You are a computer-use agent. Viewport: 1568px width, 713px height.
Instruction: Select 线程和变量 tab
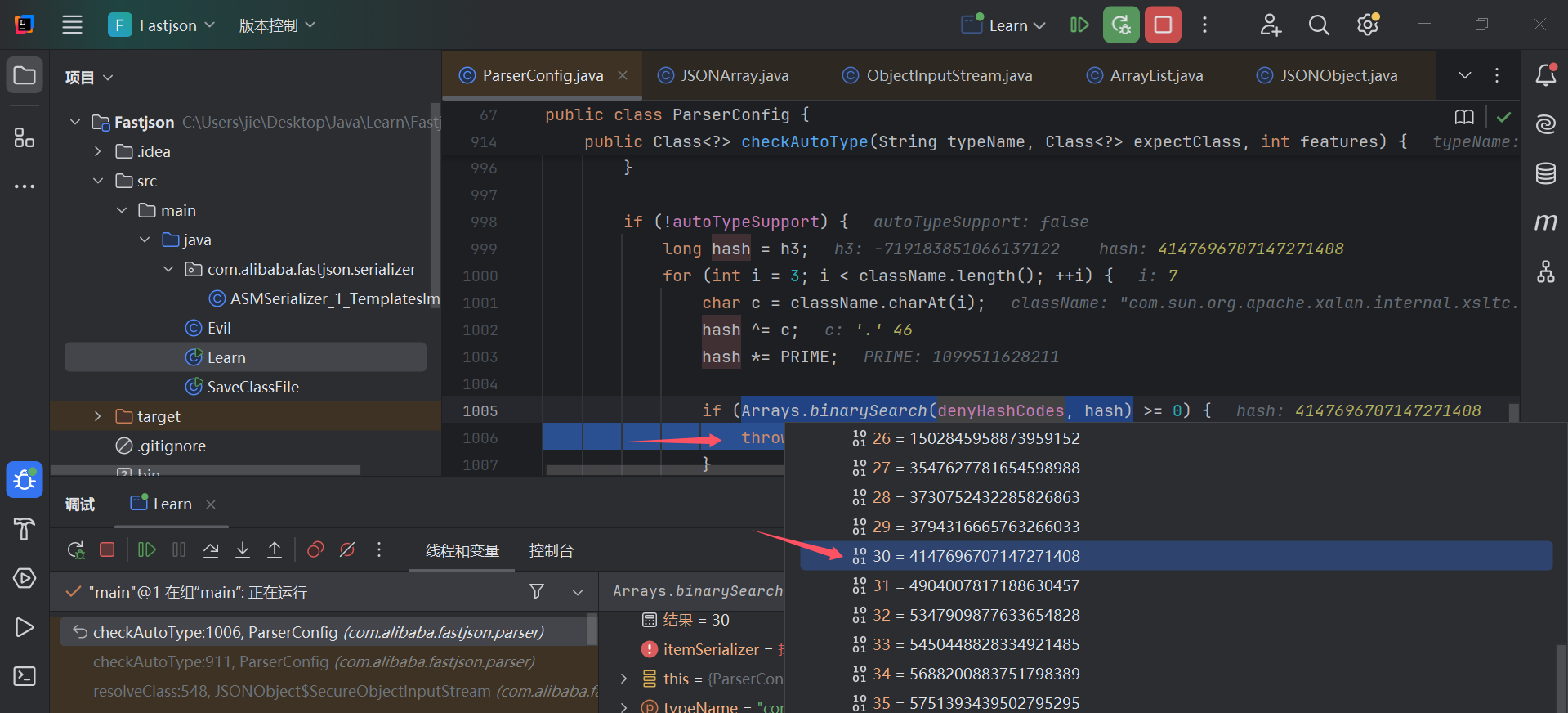coord(462,550)
